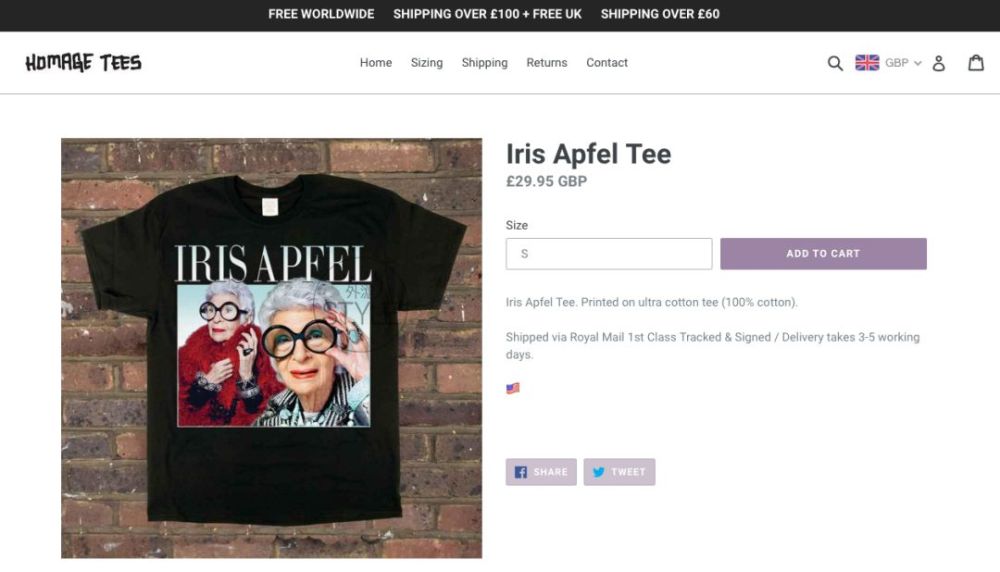Click the Twitter bird icon on Tweet
1000x572 pixels.
[x=599, y=472]
